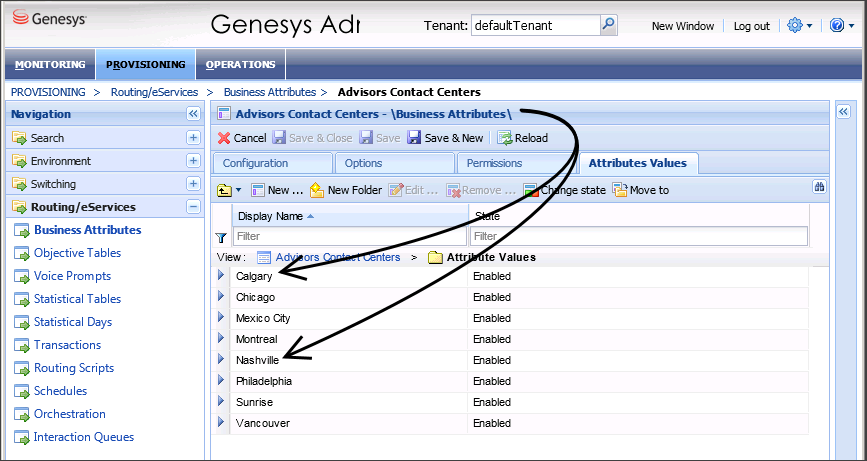This screenshot has width=867, height=461.
Task: Open Routing Scripts in navigation
Action: (74, 368)
